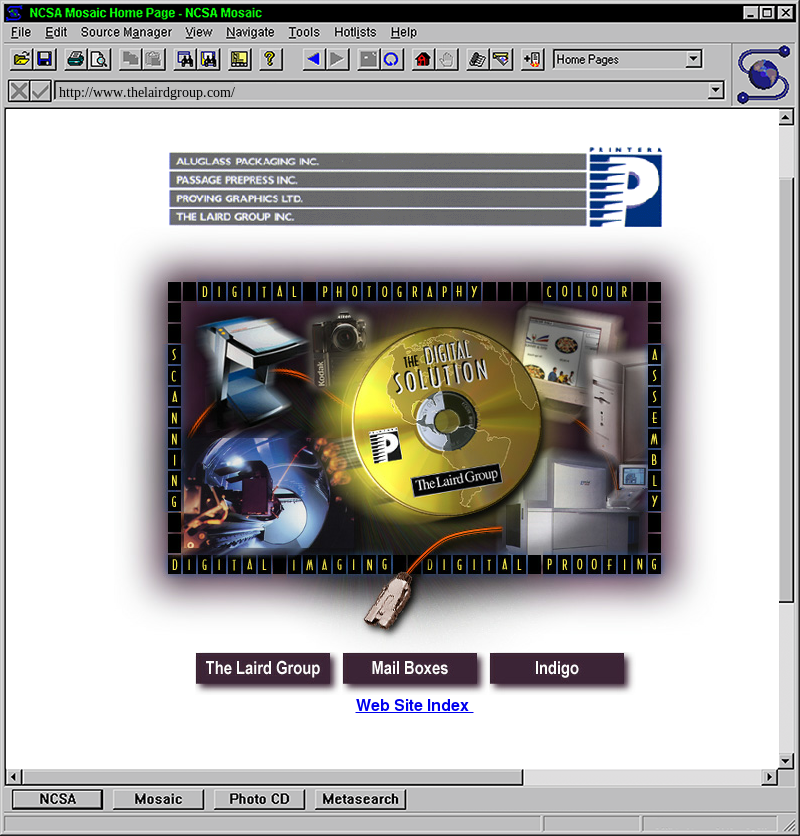Select the Metasearch button in bottom bar
Screen dimensions: 800x836
click(x=361, y=799)
